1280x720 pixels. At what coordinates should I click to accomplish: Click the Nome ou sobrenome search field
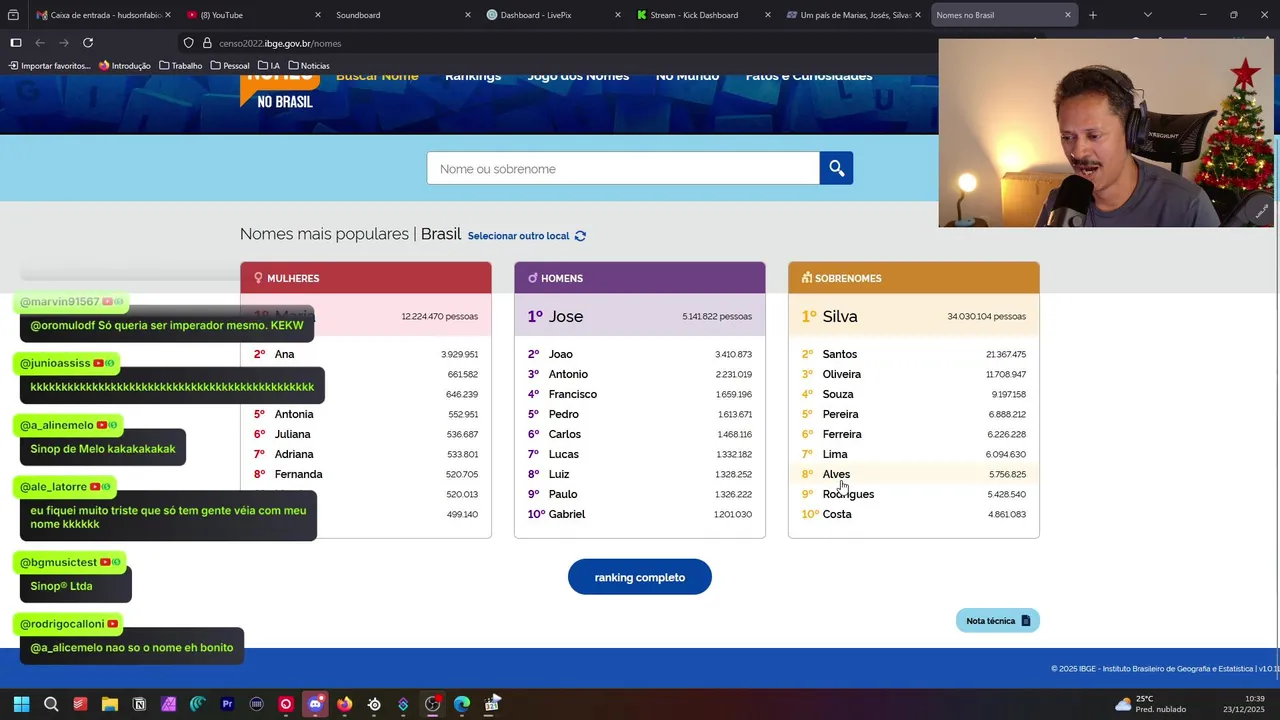[x=623, y=168]
